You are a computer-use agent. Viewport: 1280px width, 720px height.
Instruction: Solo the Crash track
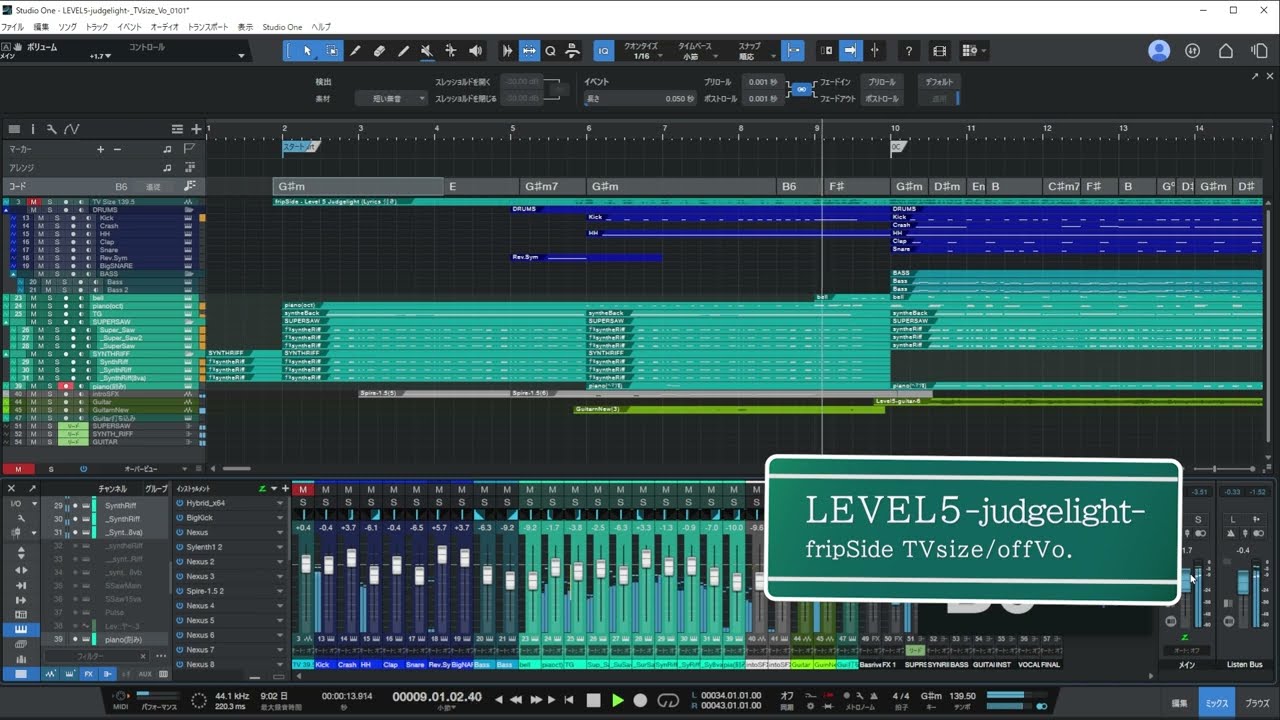pos(56,226)
